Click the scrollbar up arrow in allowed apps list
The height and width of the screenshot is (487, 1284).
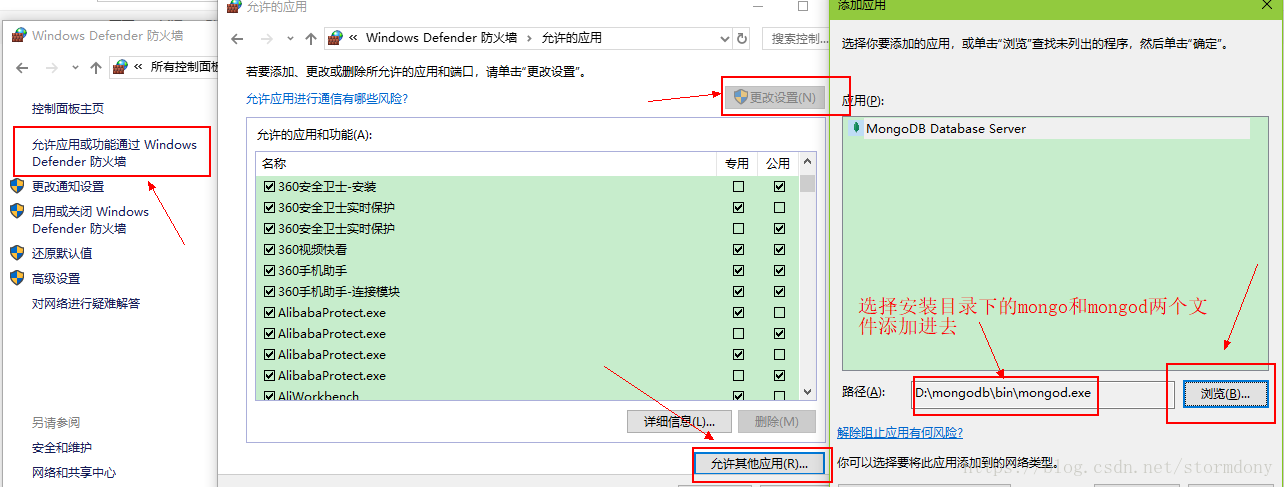click(x=807, y=162)
